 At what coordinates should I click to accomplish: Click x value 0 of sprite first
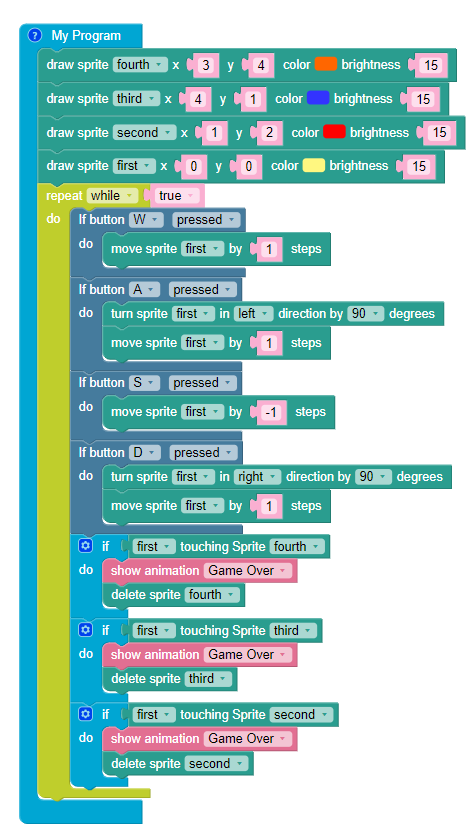pyautogui.click(x=193, y=167)
